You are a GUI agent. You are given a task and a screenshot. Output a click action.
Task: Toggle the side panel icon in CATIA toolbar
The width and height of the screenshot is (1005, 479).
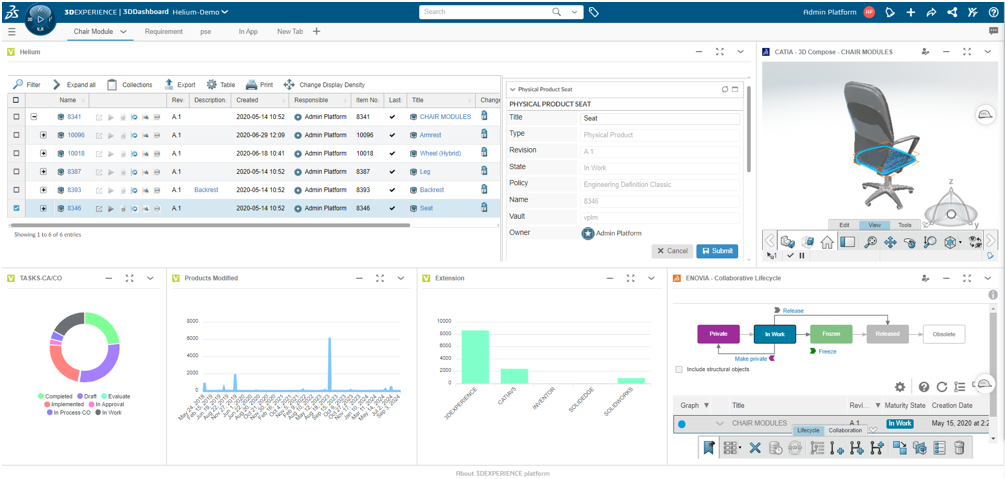tap(848, 242)
